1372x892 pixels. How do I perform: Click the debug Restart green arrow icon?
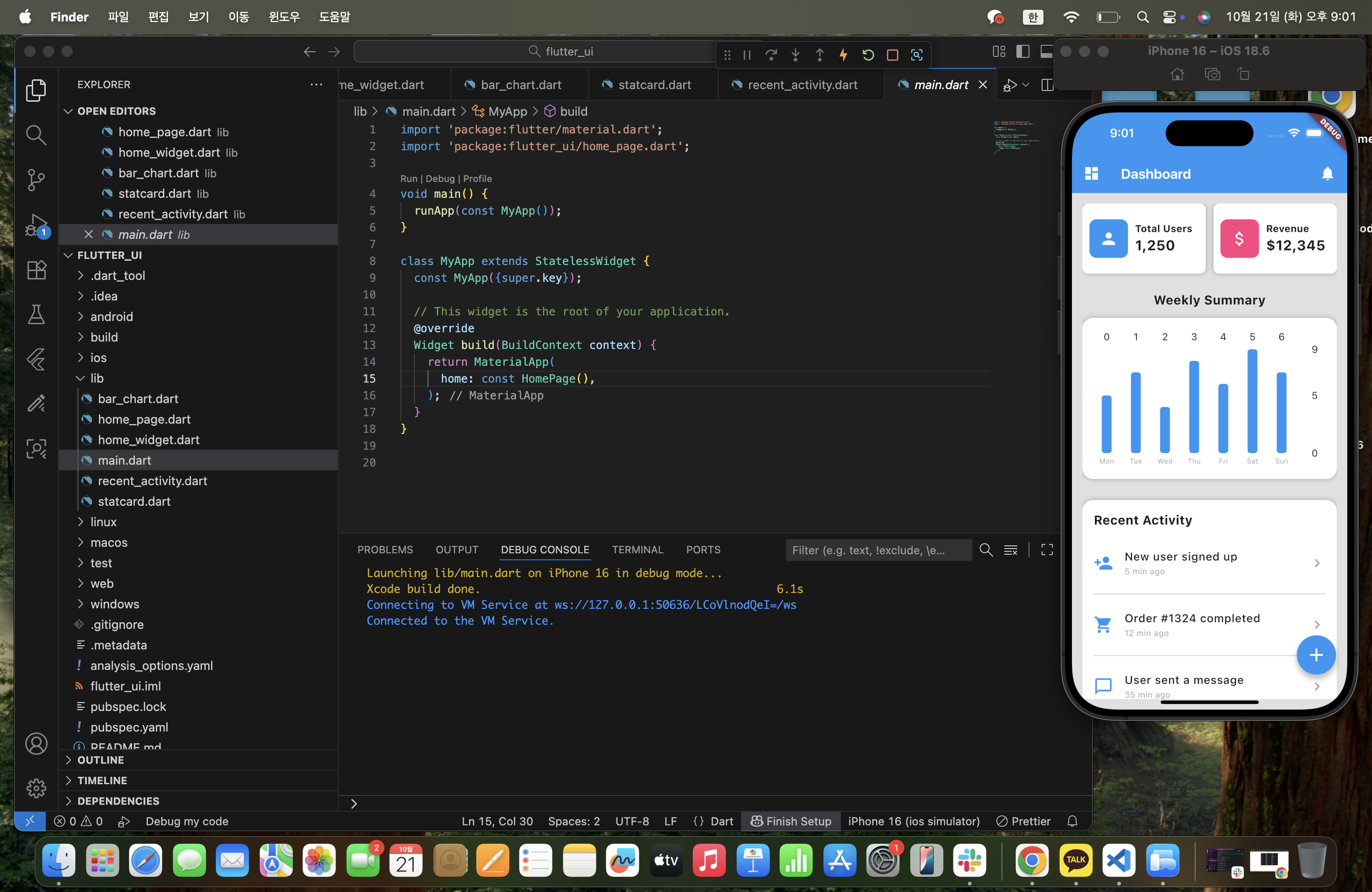pyautogui.click(x=868, y=55)
